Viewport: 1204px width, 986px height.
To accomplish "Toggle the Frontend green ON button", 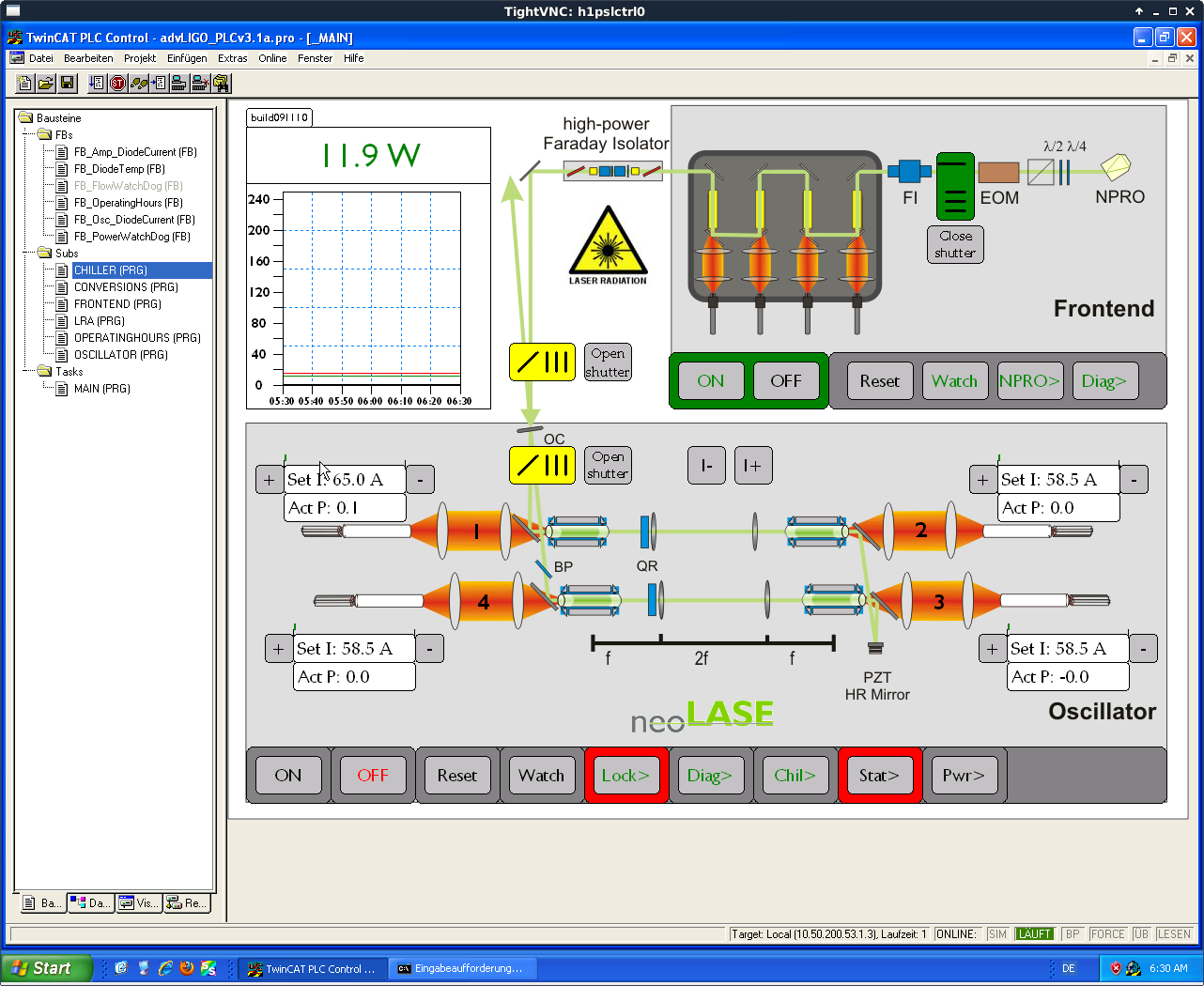I will coord(710,380).
